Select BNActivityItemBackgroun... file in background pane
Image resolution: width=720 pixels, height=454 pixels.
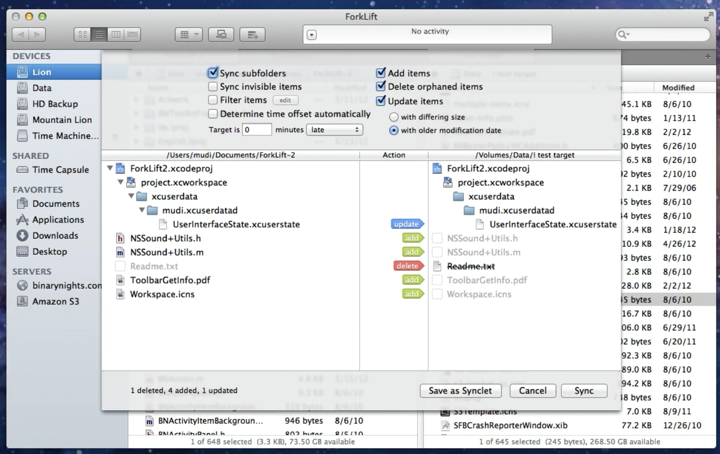click(x=210, y=421)
